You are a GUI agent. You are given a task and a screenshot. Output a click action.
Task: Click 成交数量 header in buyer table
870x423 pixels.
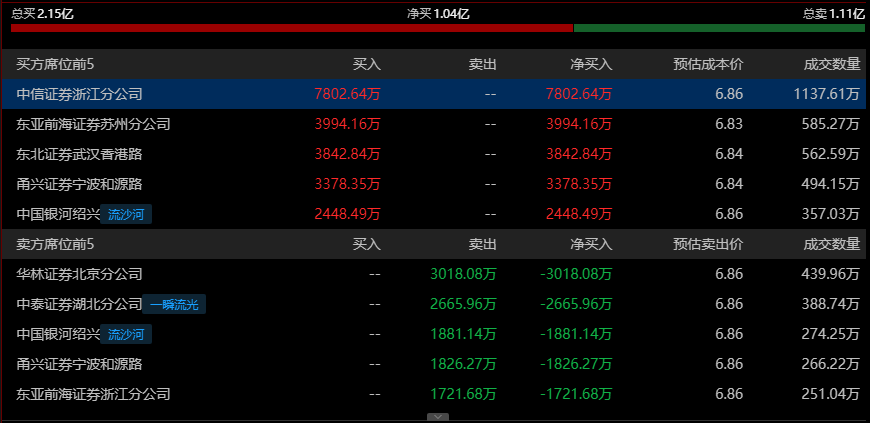tap(832, 64)
